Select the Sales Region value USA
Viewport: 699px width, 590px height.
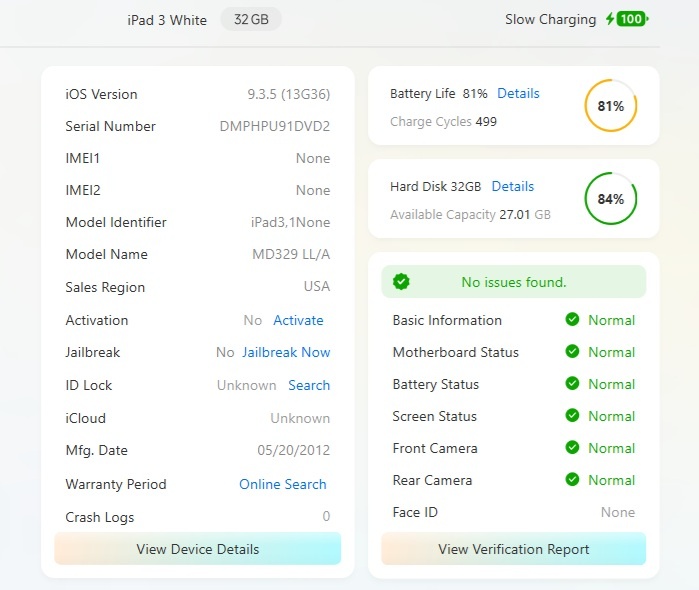point(317,286)
